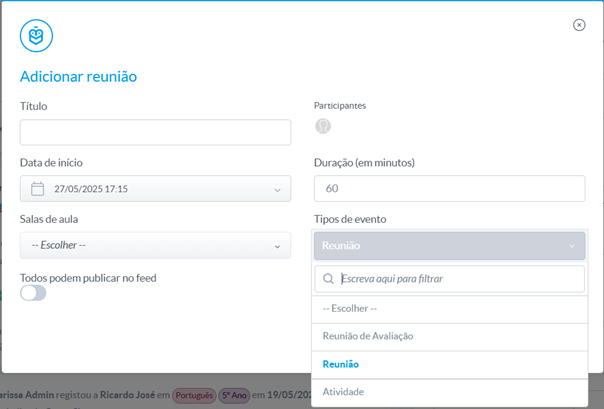The image size is (604, 409).
Task: Click the 'Participantes' label
Action: click(340, 106)
